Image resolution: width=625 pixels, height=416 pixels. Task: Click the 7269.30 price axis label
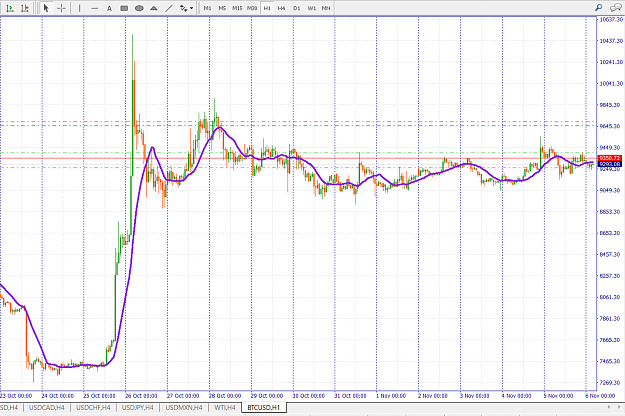coord(611,383)
